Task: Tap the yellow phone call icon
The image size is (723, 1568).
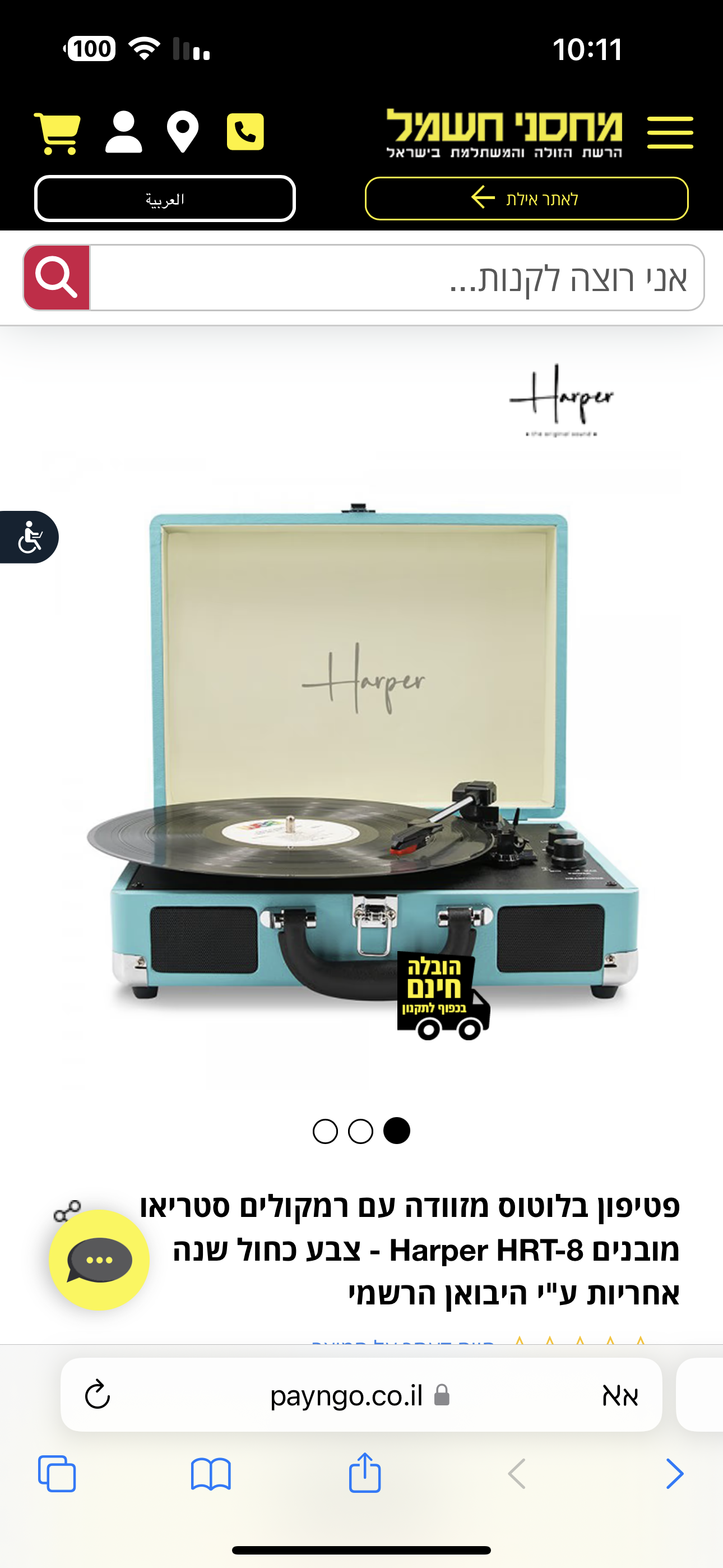Action: (x=245, y=131)
